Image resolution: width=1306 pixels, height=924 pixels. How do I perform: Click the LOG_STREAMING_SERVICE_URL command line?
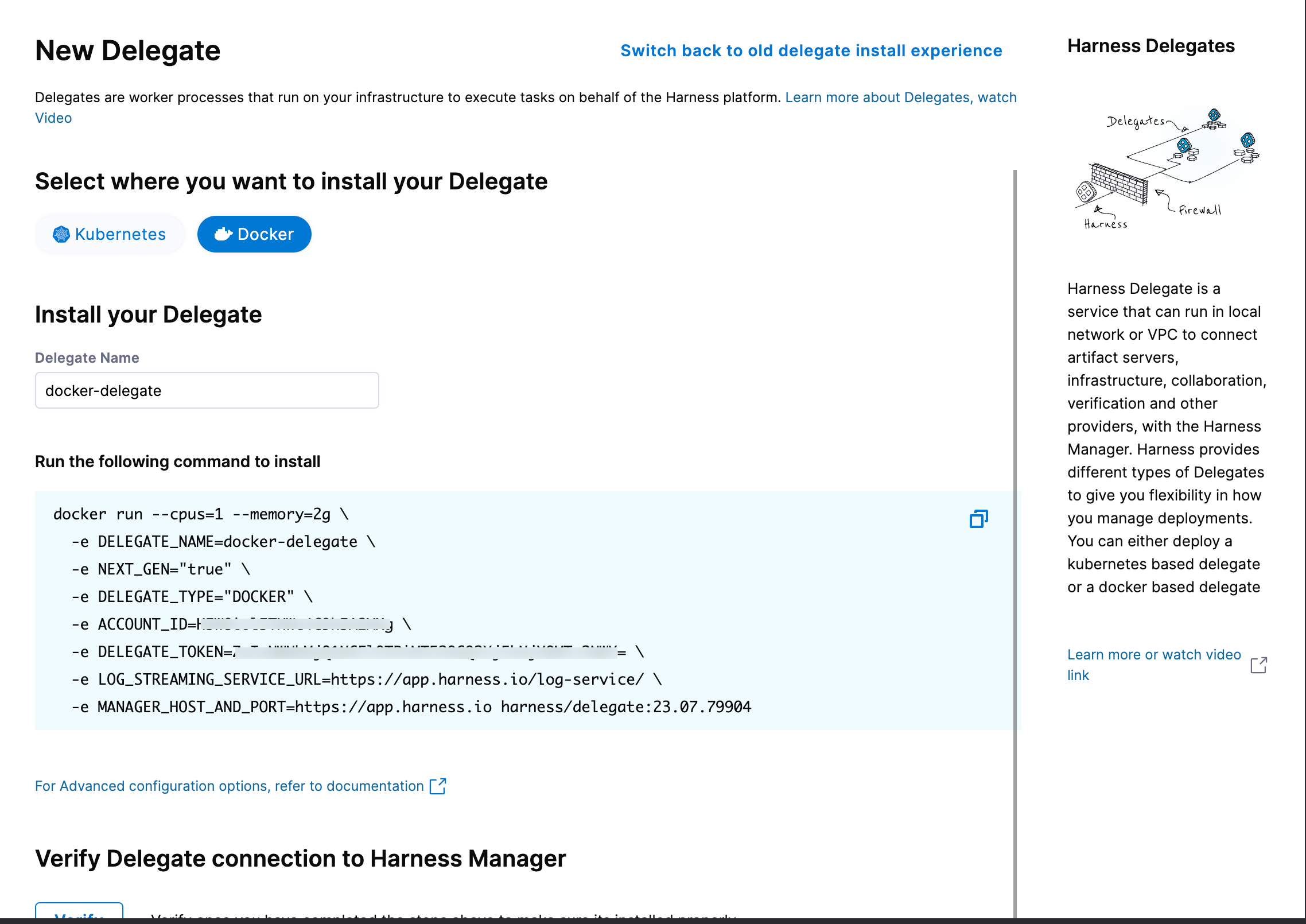(367, 680)
